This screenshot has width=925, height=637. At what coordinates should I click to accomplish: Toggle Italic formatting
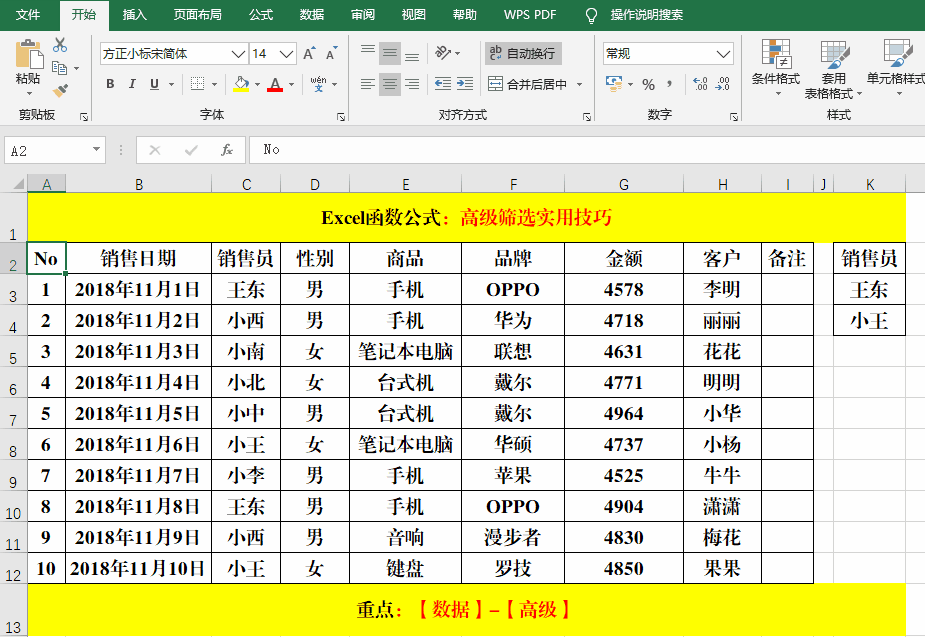click(x=132, y=84)
